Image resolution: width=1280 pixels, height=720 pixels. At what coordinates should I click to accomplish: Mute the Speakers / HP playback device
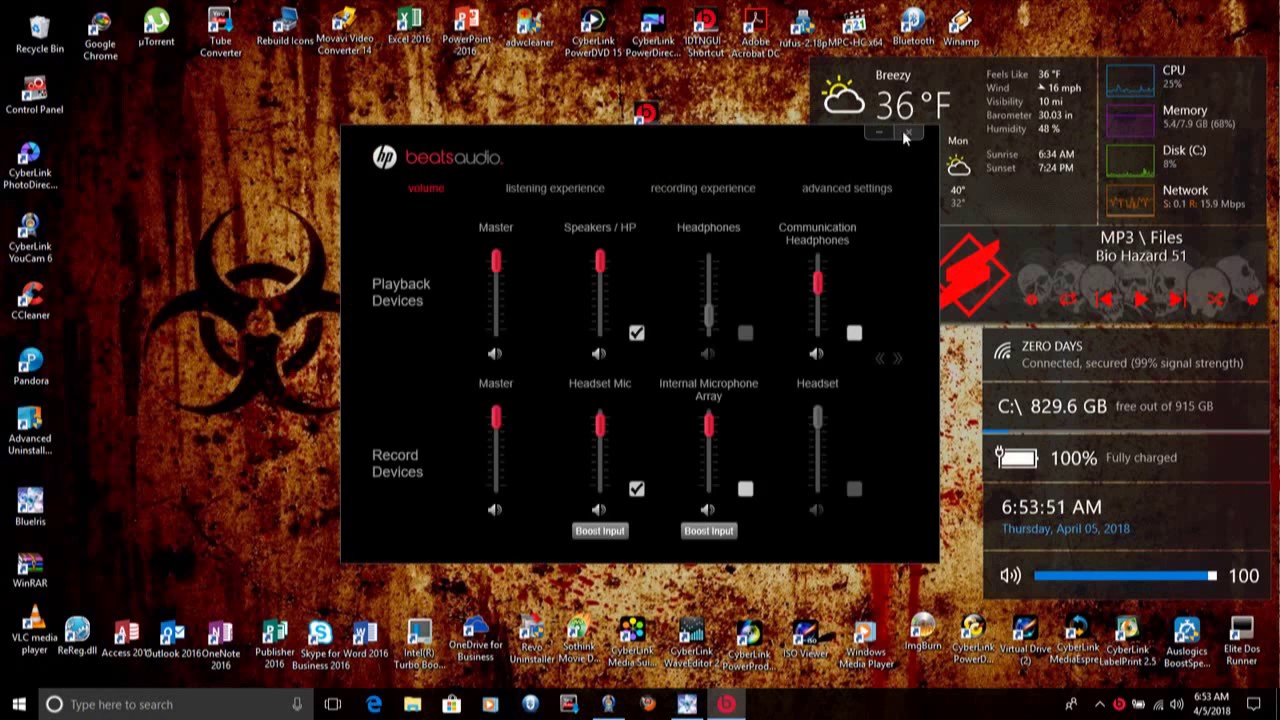(599, 353)
